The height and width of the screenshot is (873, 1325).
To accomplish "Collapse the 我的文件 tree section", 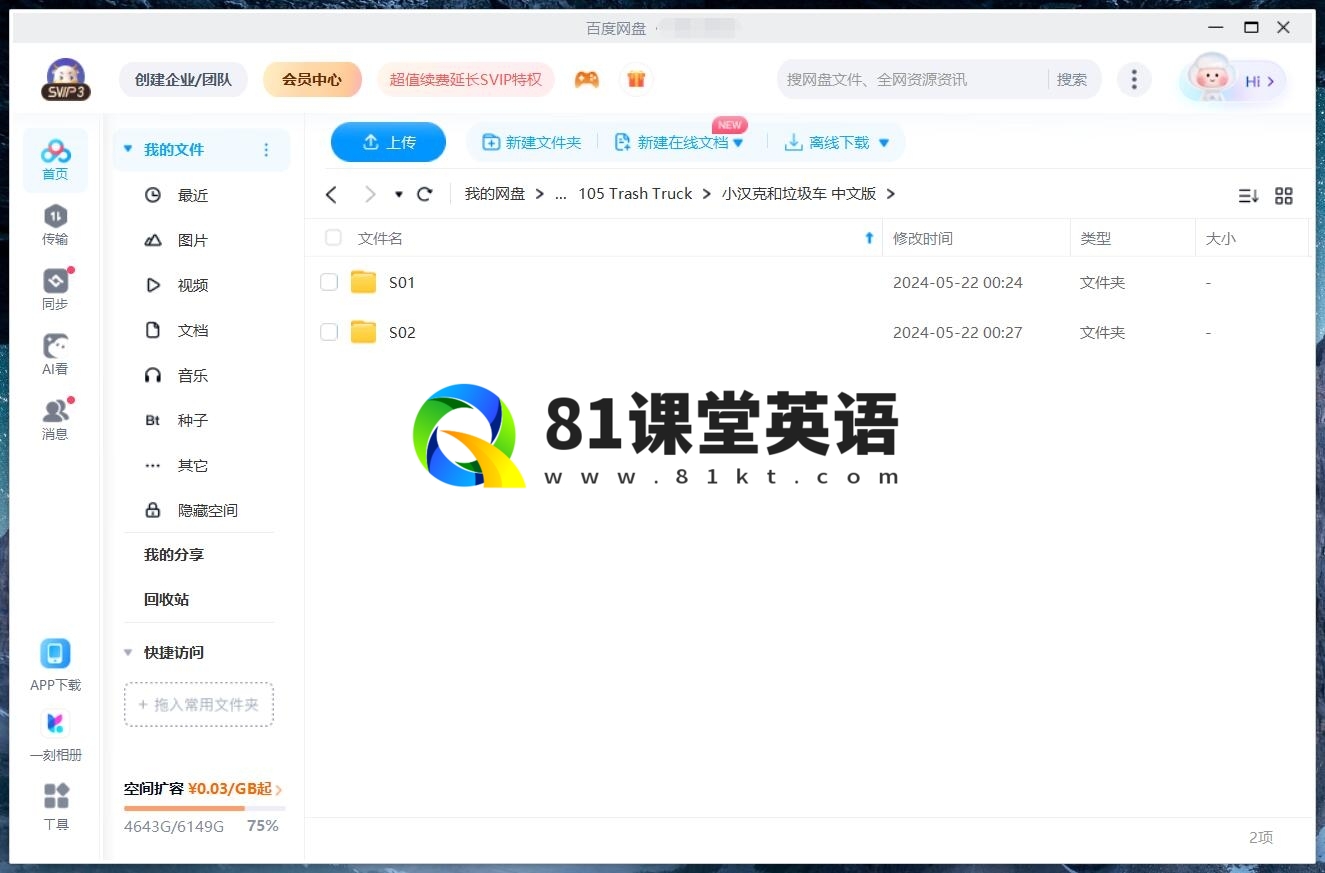I will [127, 149].
